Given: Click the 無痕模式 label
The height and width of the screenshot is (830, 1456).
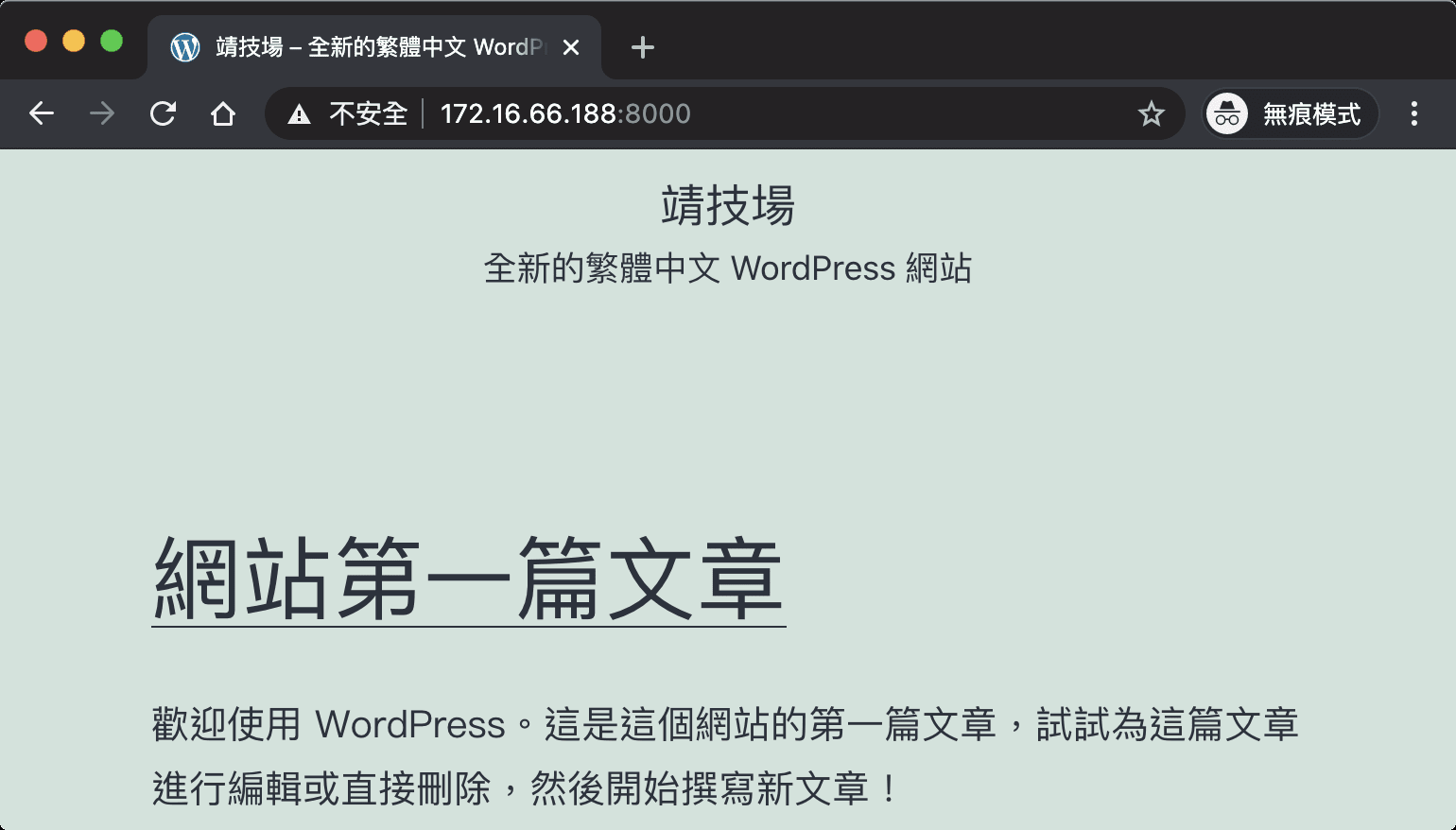Looking at the screenshot, I should (1310, 113).
